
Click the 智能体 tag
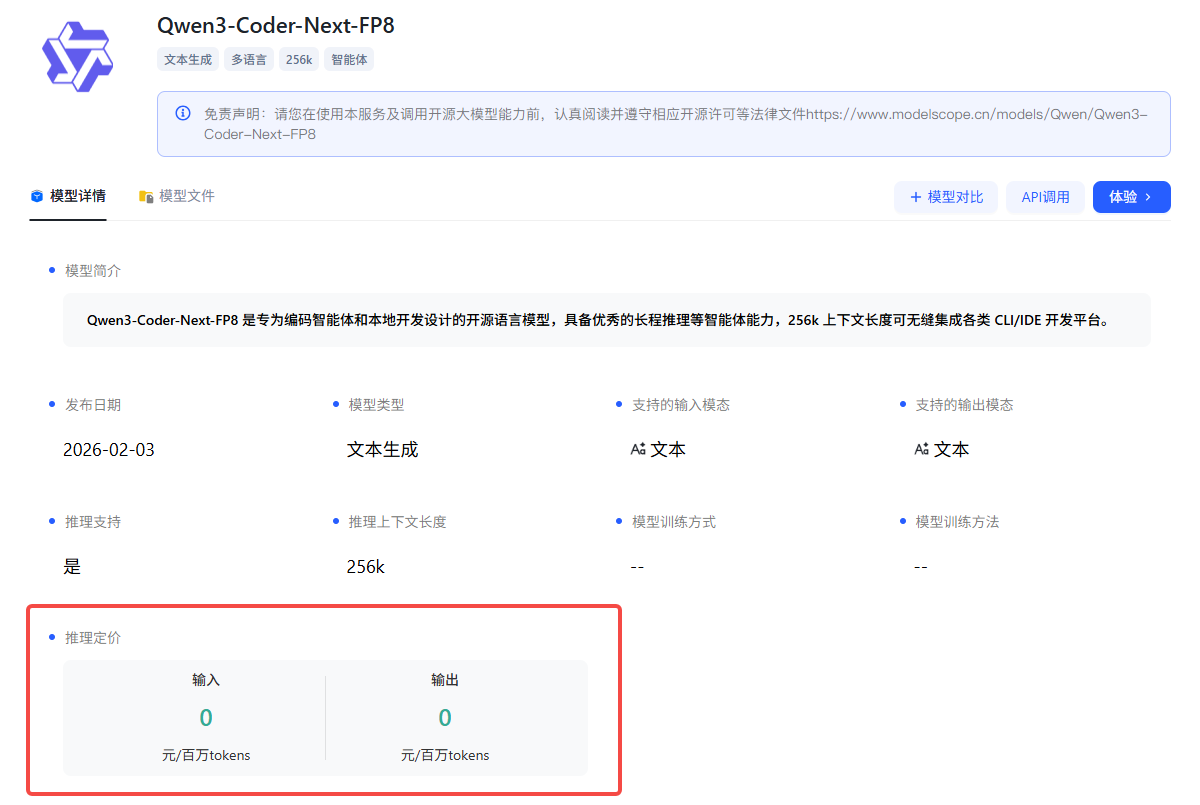click(349, 60)
